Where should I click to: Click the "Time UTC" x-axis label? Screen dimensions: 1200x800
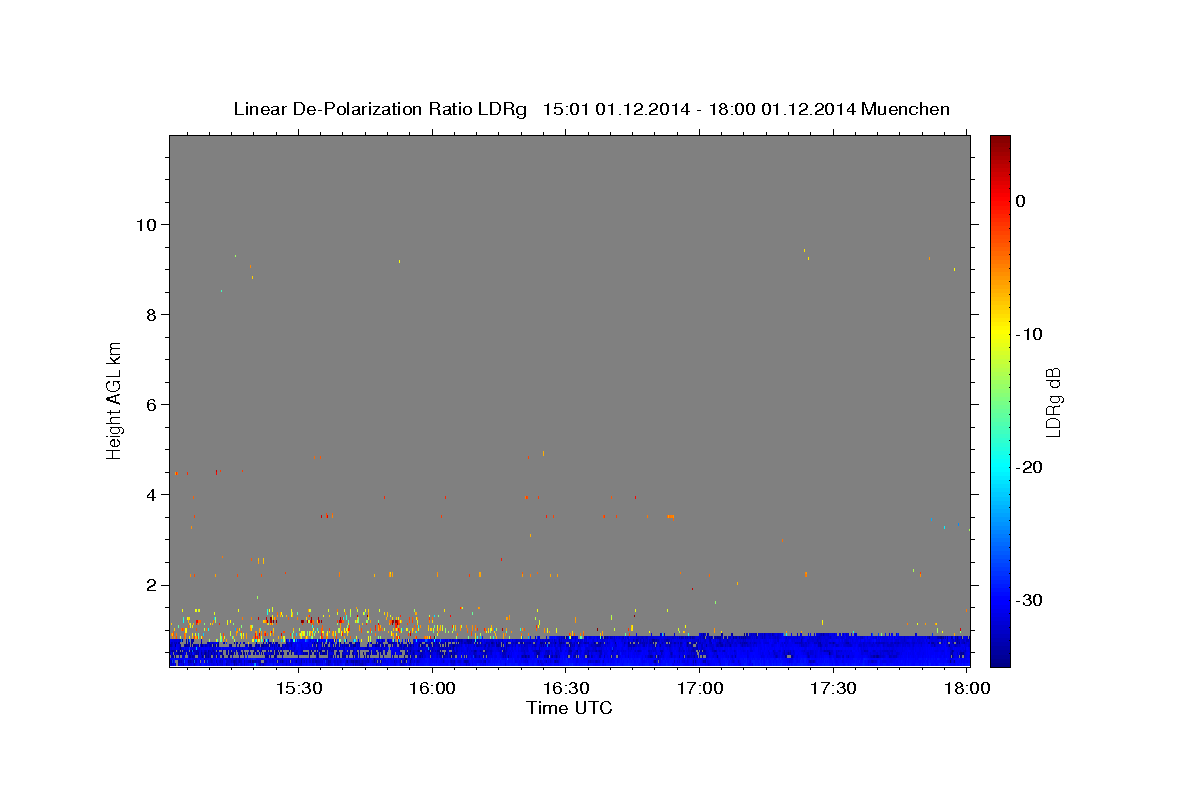(x=569, y=708)
